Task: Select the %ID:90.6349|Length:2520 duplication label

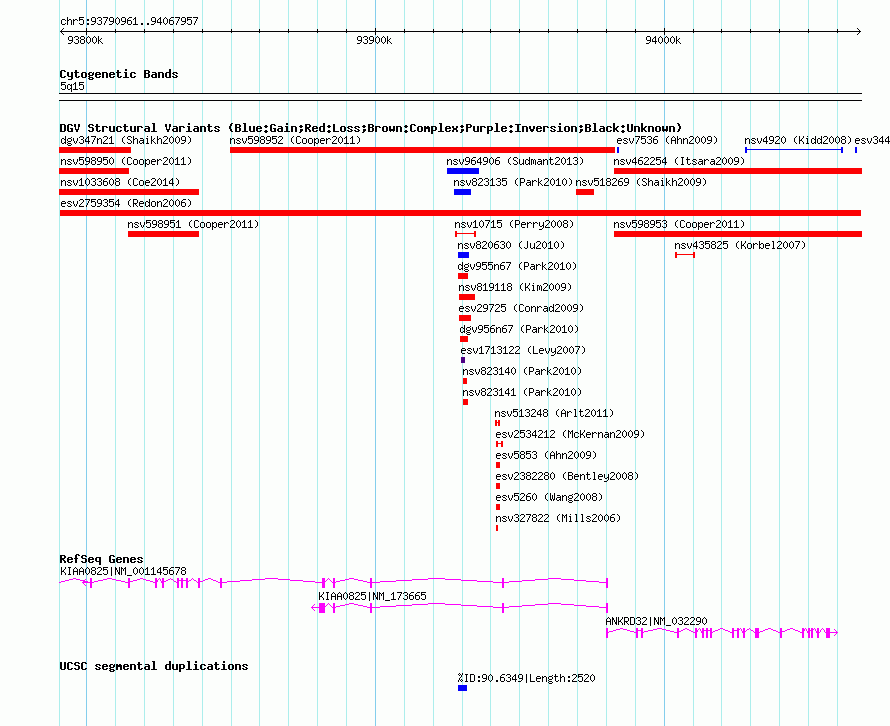Action: coord(526,678)
